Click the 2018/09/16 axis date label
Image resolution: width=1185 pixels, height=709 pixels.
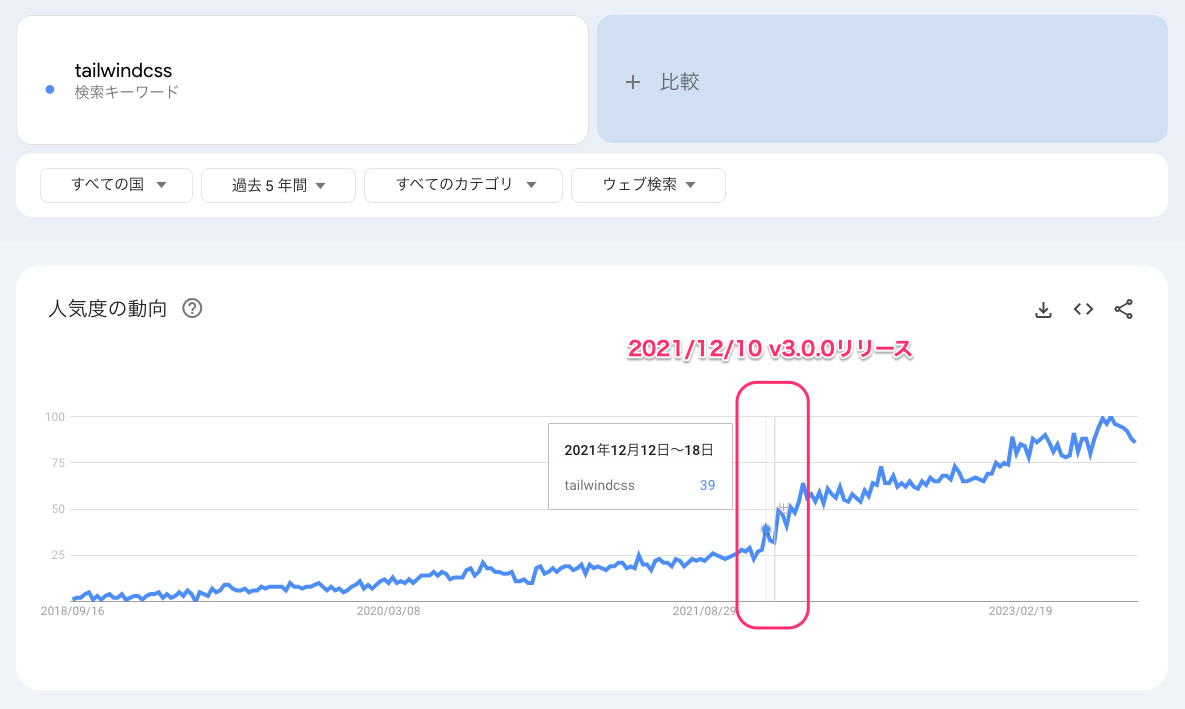coord(73,611)
